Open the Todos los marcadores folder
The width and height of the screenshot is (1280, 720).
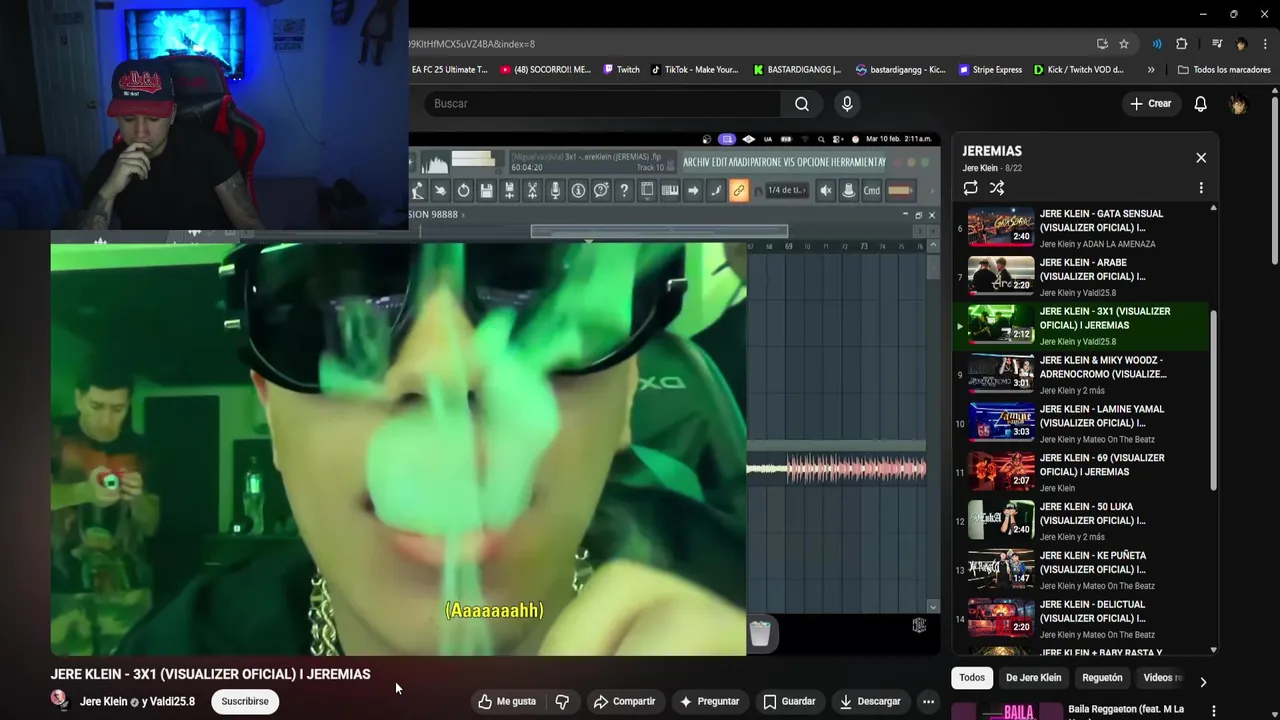(x=1224, y=70)
